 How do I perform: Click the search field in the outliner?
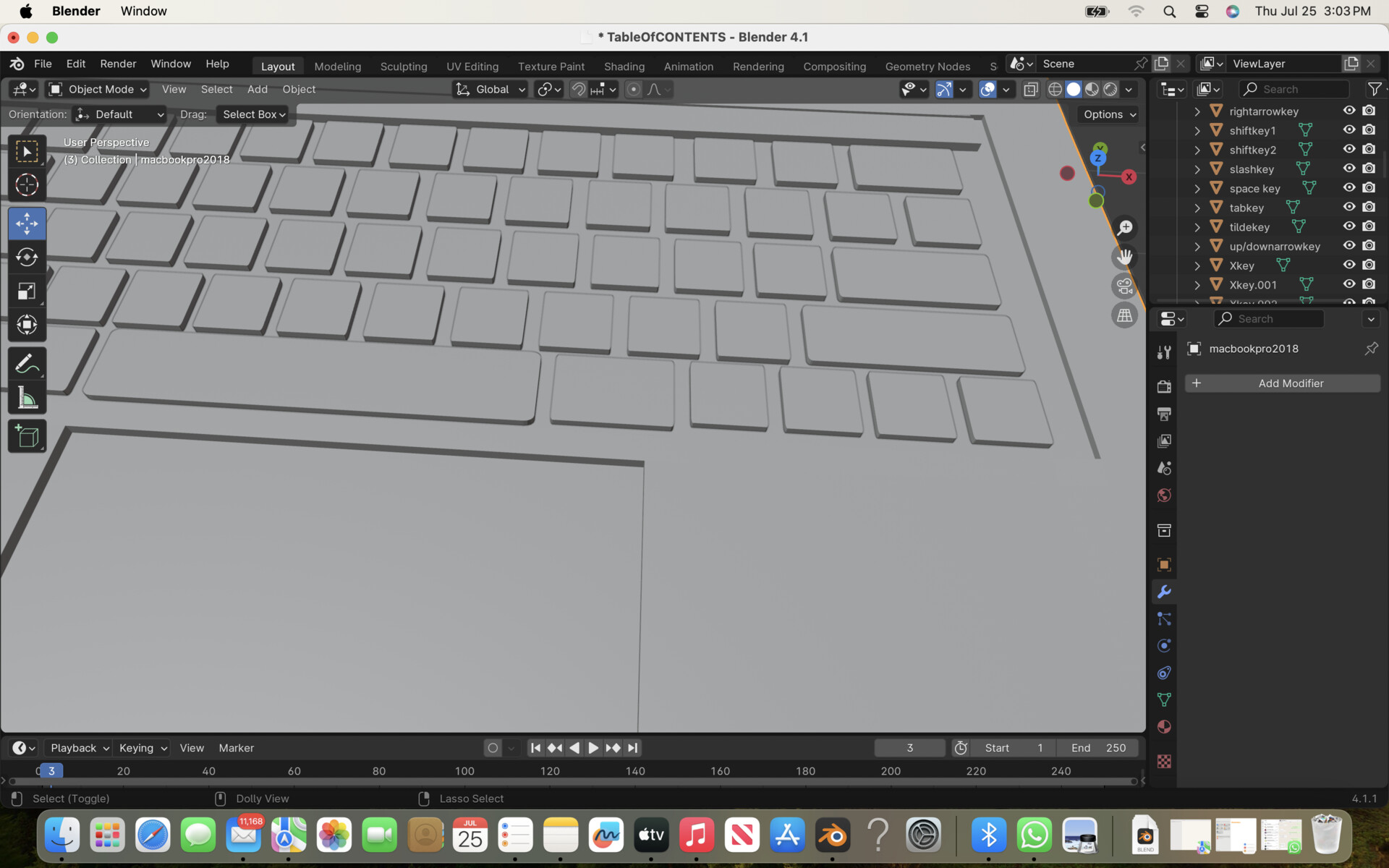pos(1294,88)
